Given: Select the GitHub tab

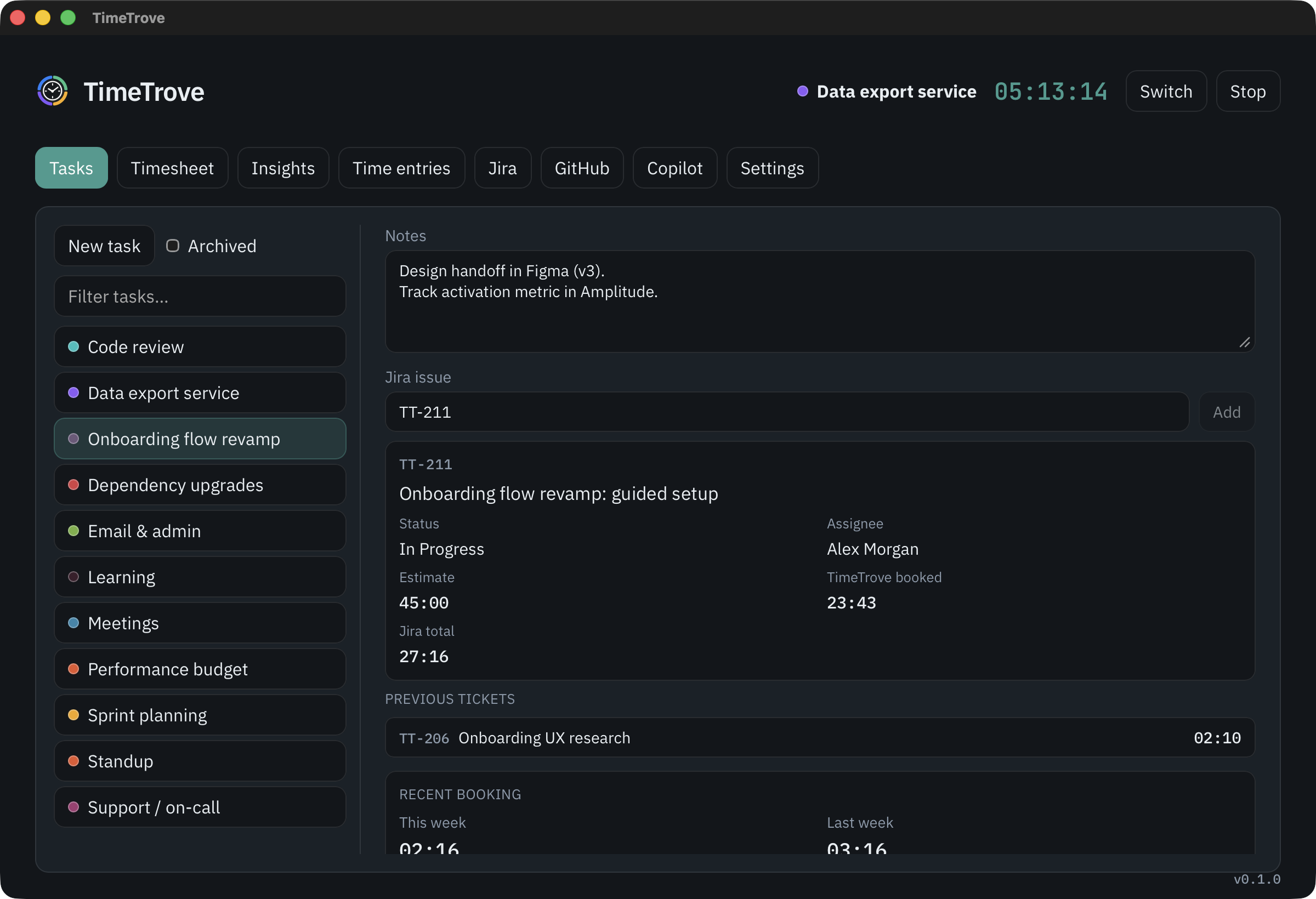Looking at the screenshot, I should [582, 168].
